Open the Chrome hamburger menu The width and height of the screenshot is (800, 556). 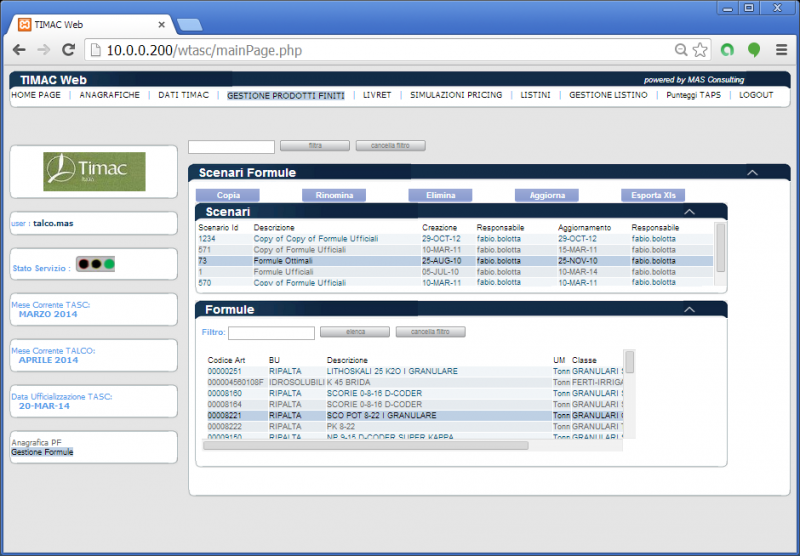click(781, 49)
